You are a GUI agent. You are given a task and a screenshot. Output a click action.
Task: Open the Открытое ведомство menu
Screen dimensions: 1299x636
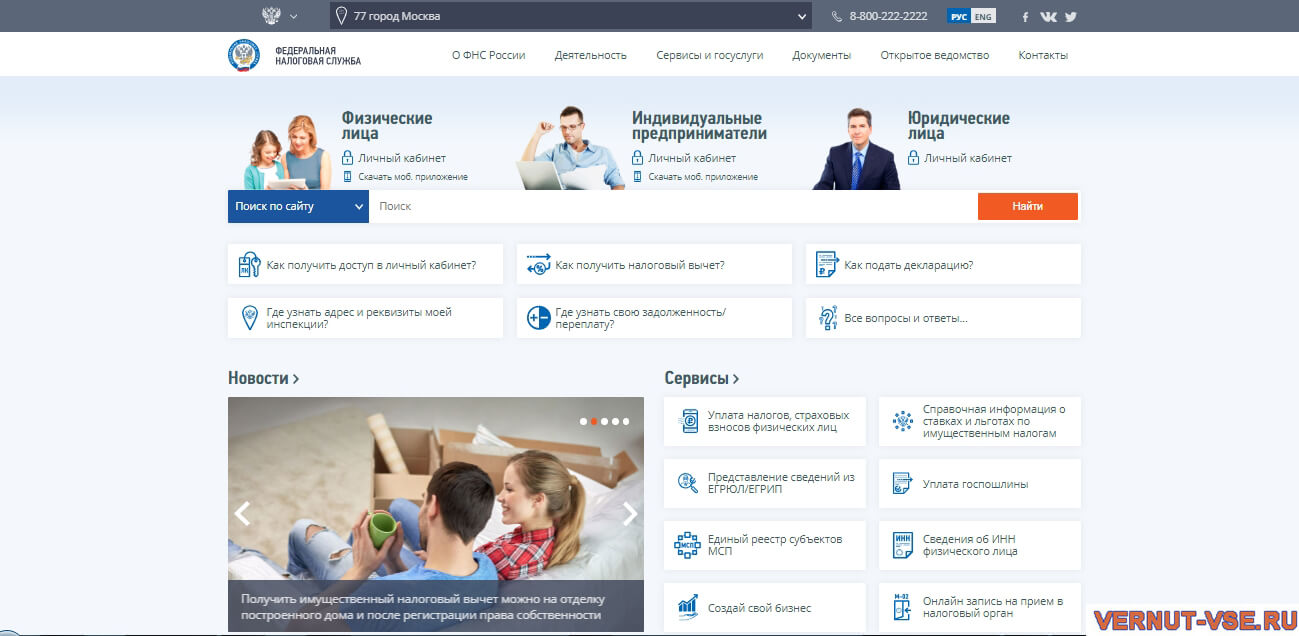pos(935,55)
